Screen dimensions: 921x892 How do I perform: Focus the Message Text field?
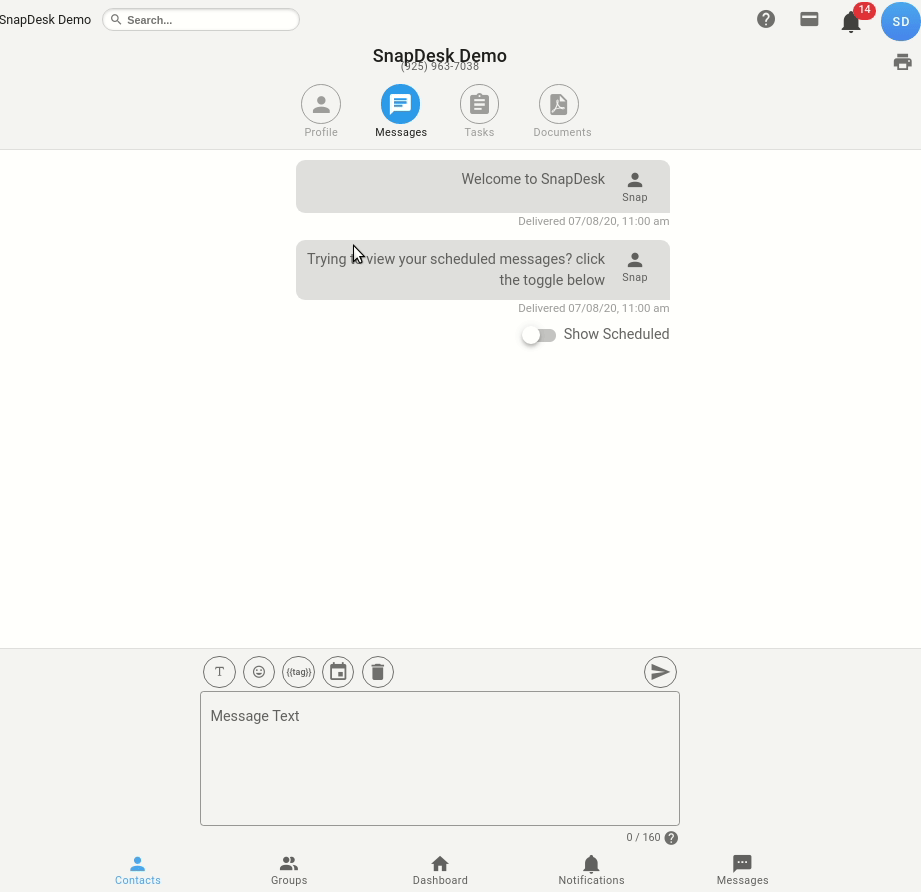point(440,758)
